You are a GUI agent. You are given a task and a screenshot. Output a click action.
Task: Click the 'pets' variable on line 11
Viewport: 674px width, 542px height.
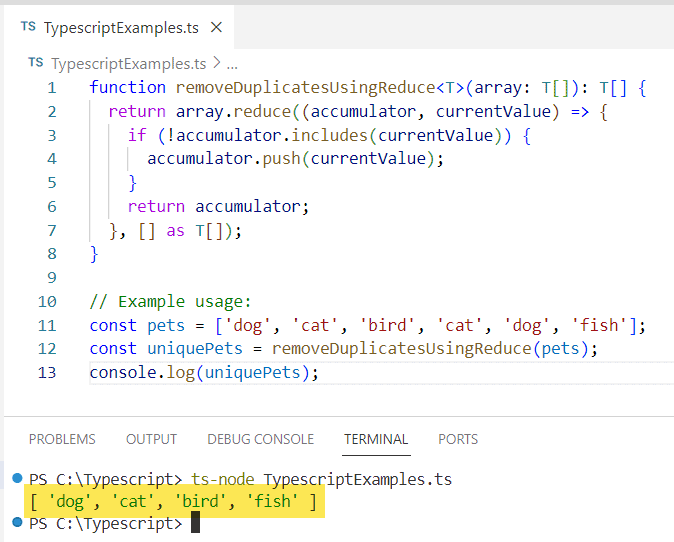166,325
